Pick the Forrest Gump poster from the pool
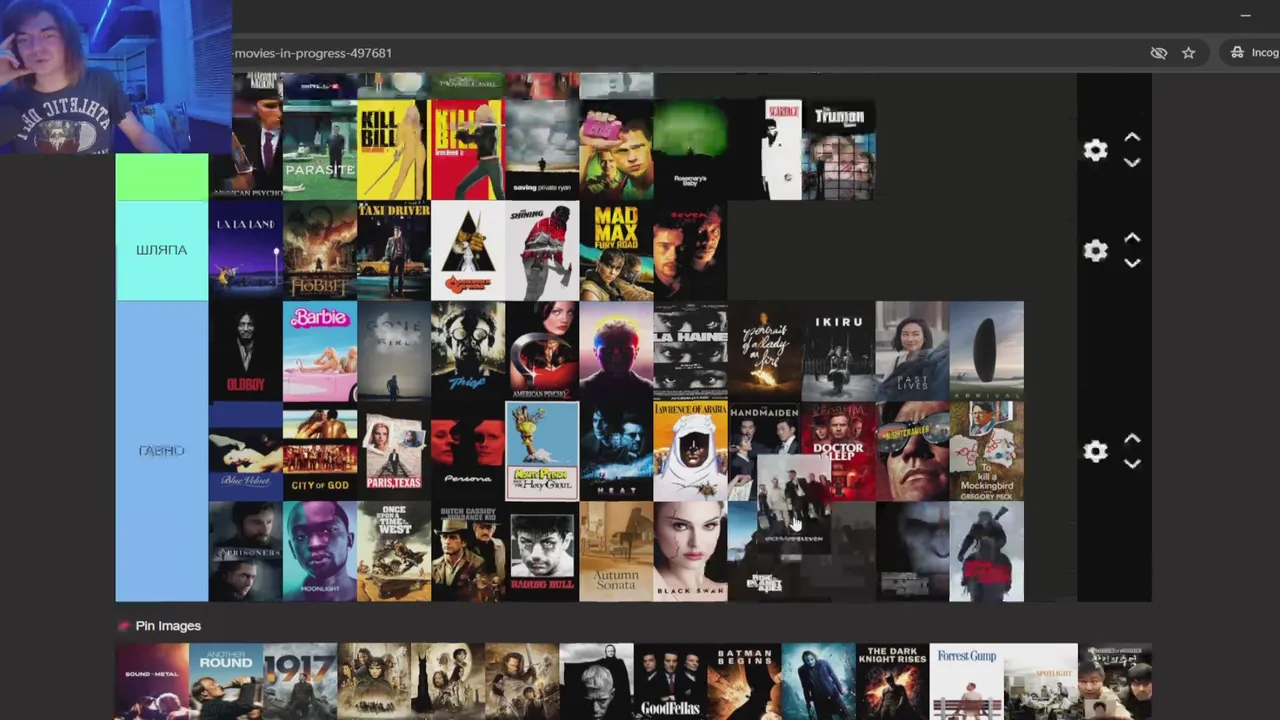The width and height of the screenshot is (1280, 720). 967,681
